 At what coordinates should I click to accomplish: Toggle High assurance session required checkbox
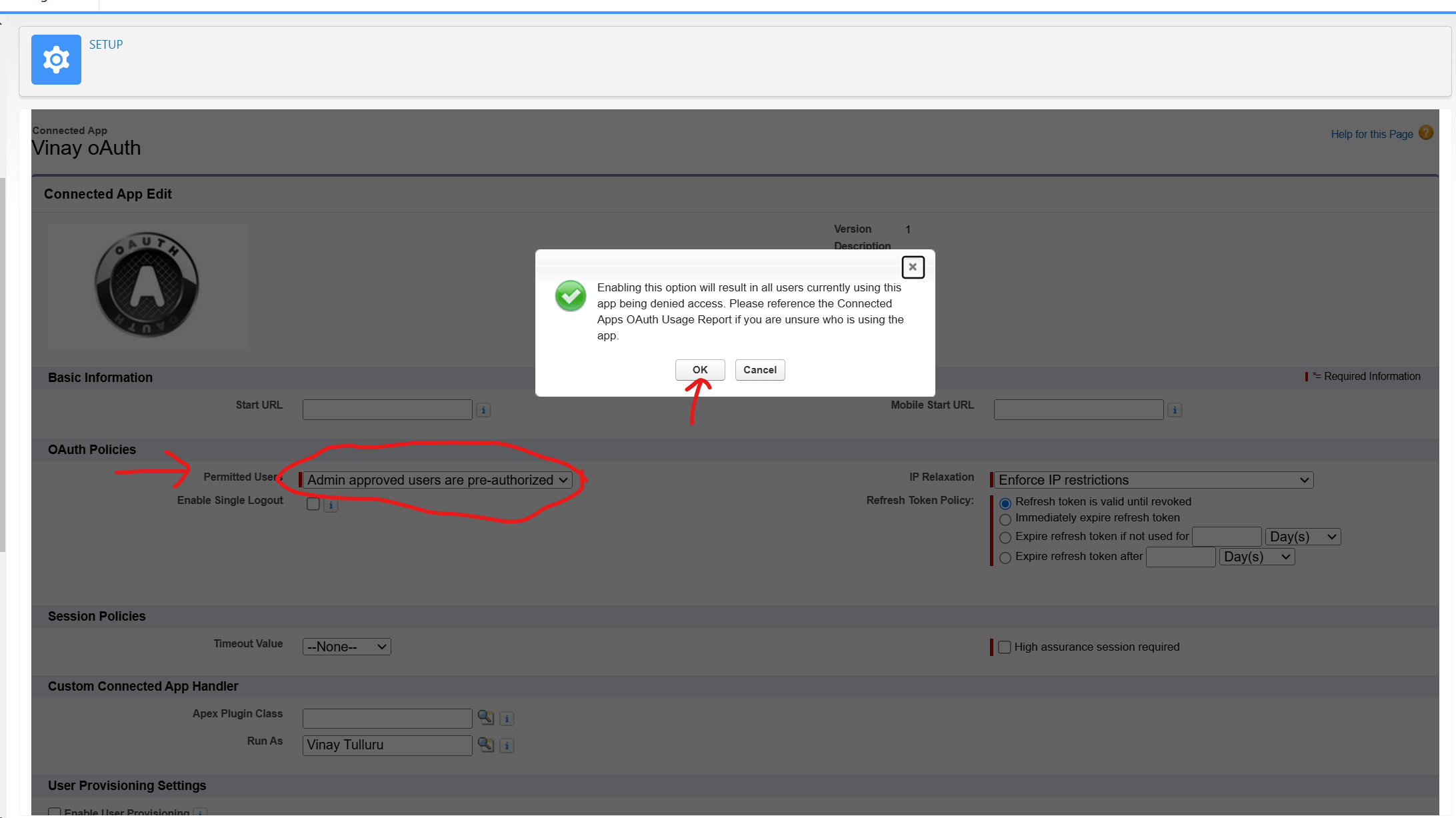point(1004,647)
